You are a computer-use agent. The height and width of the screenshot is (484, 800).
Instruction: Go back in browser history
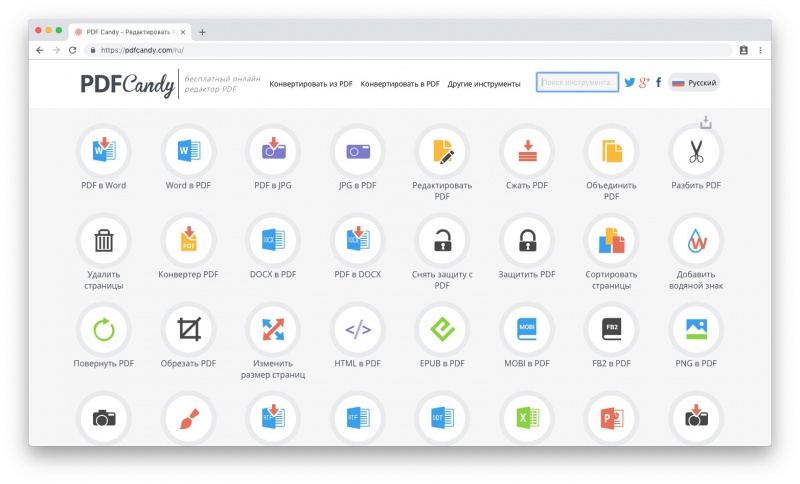point(40,50)
